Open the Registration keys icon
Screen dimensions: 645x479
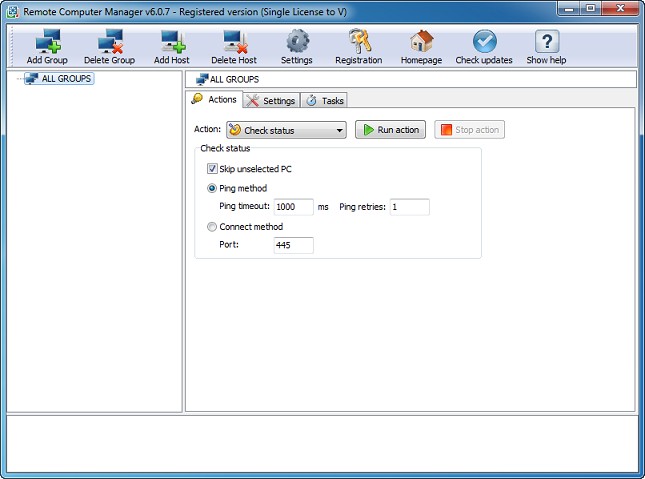[x=359, y=47]
